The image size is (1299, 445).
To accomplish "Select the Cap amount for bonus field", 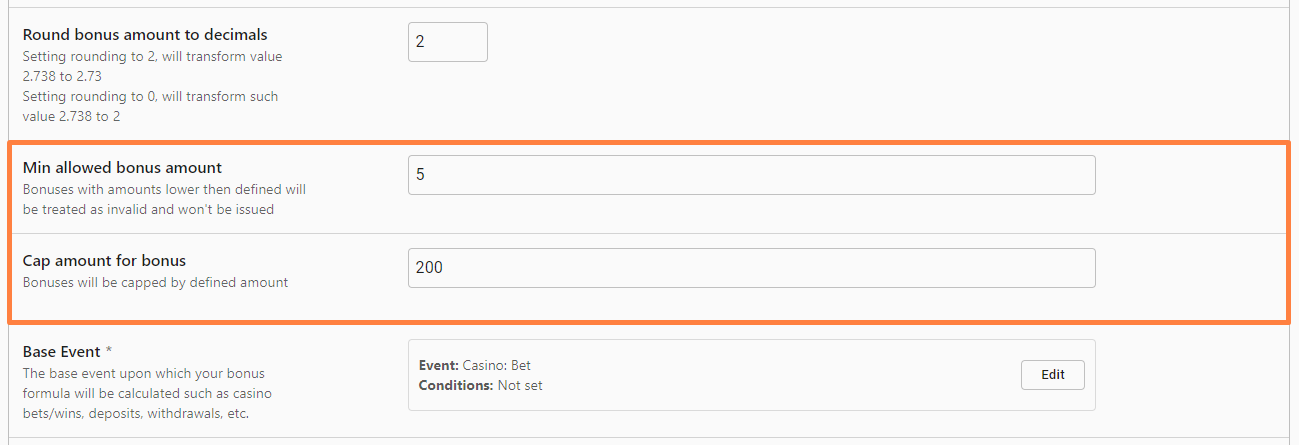I will pos(751,268).
